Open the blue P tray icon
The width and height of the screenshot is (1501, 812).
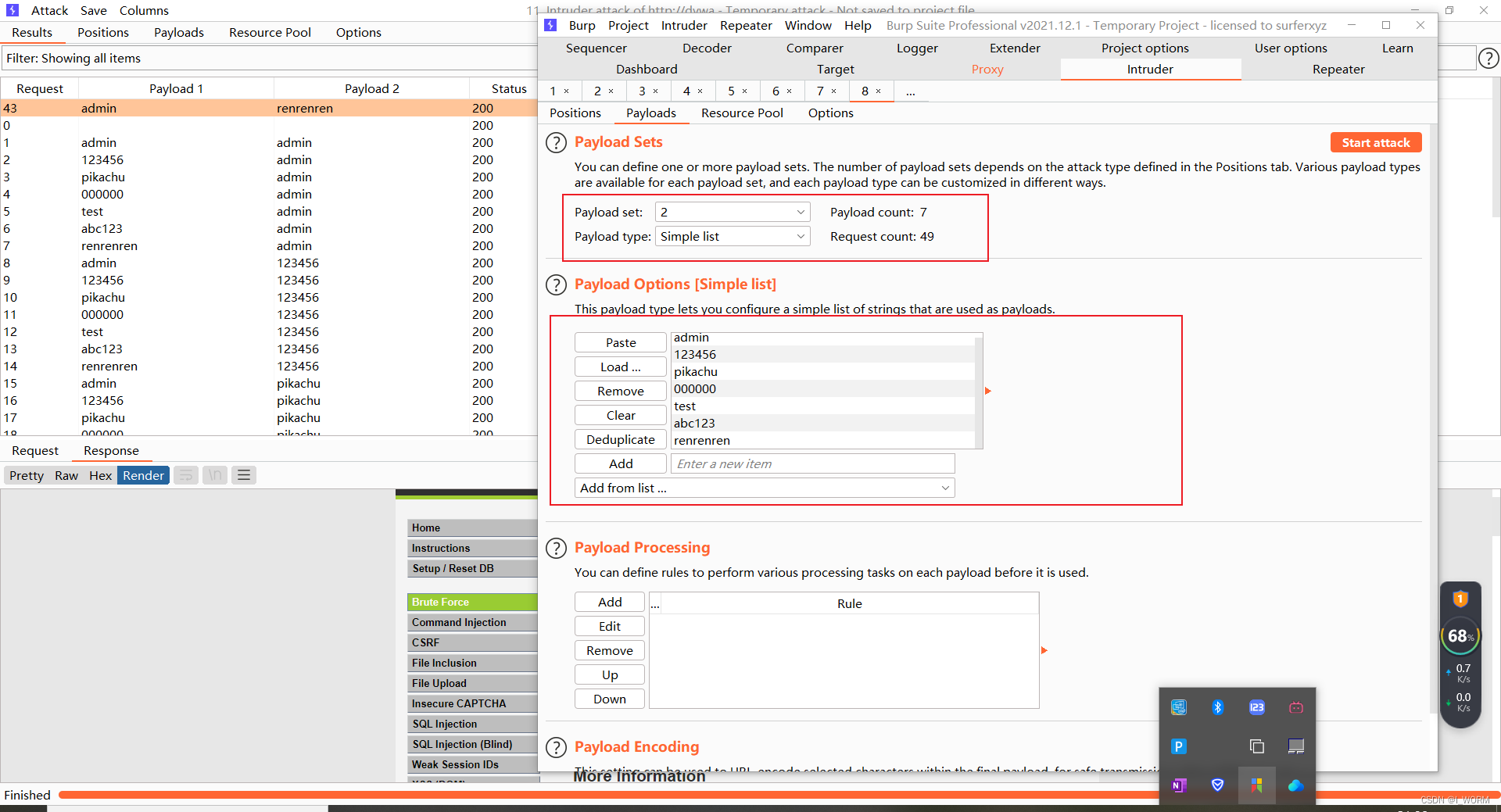pos(1179,746)
